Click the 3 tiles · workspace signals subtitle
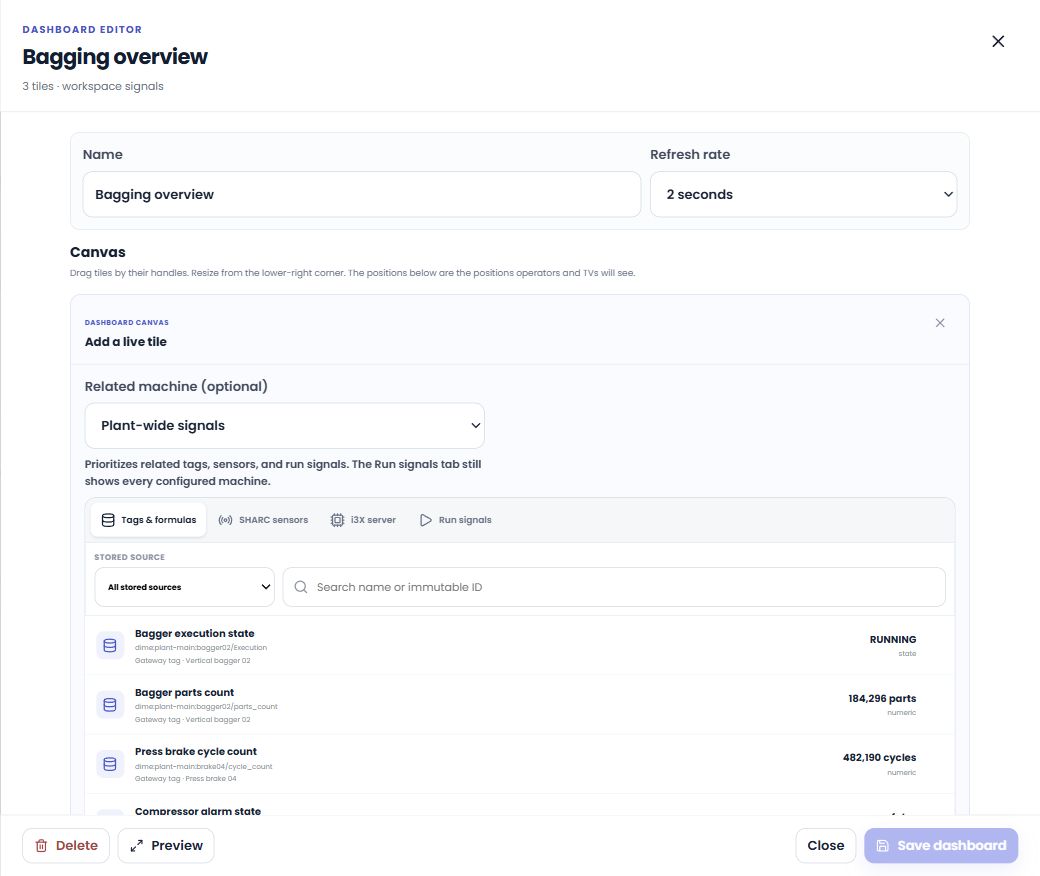The image size is (1040, 876). click(93, 86)
